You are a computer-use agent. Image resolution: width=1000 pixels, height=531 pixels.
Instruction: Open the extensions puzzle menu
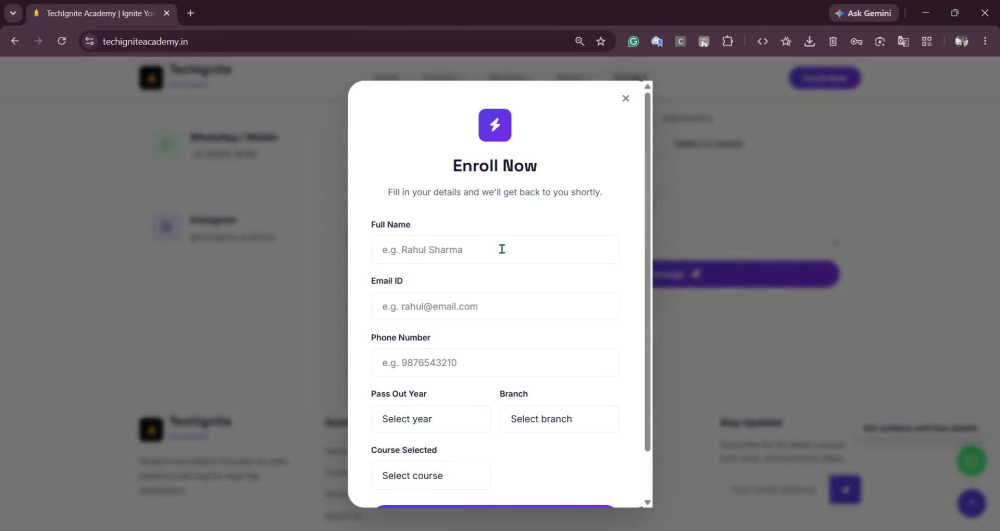pos(728,41)
